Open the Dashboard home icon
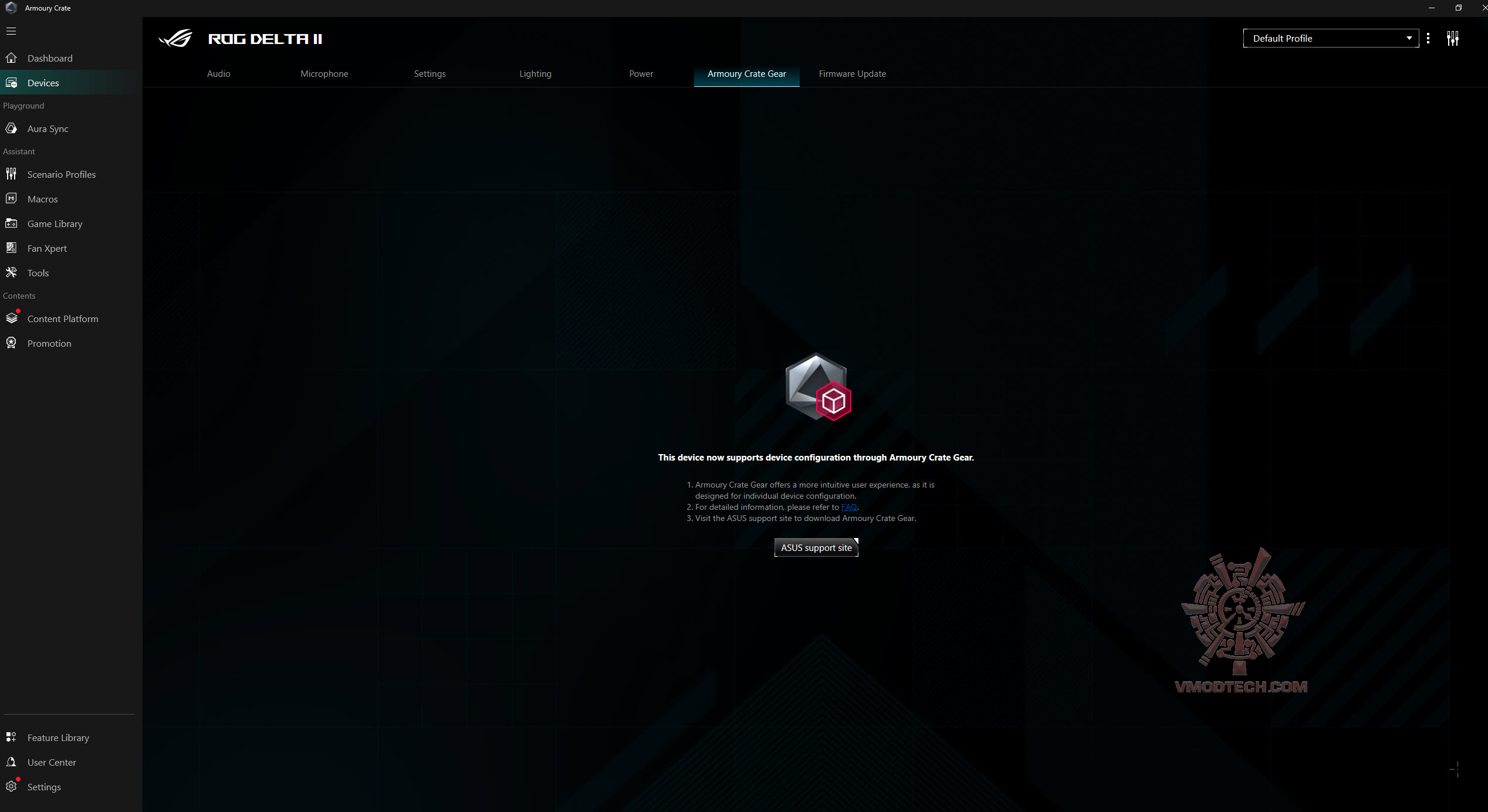This screenshot has width=1488, height=812. coord(11,58)
